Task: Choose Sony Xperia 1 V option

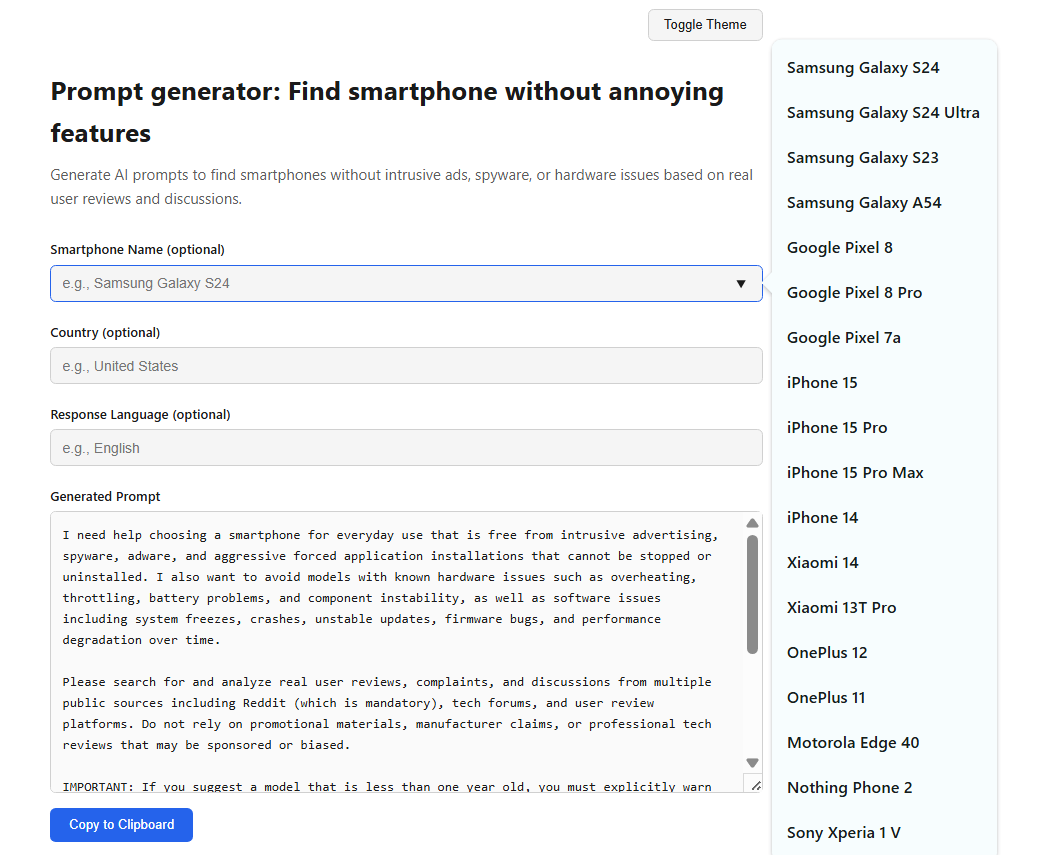Action: pyautogui.click(x=844, y=833)
